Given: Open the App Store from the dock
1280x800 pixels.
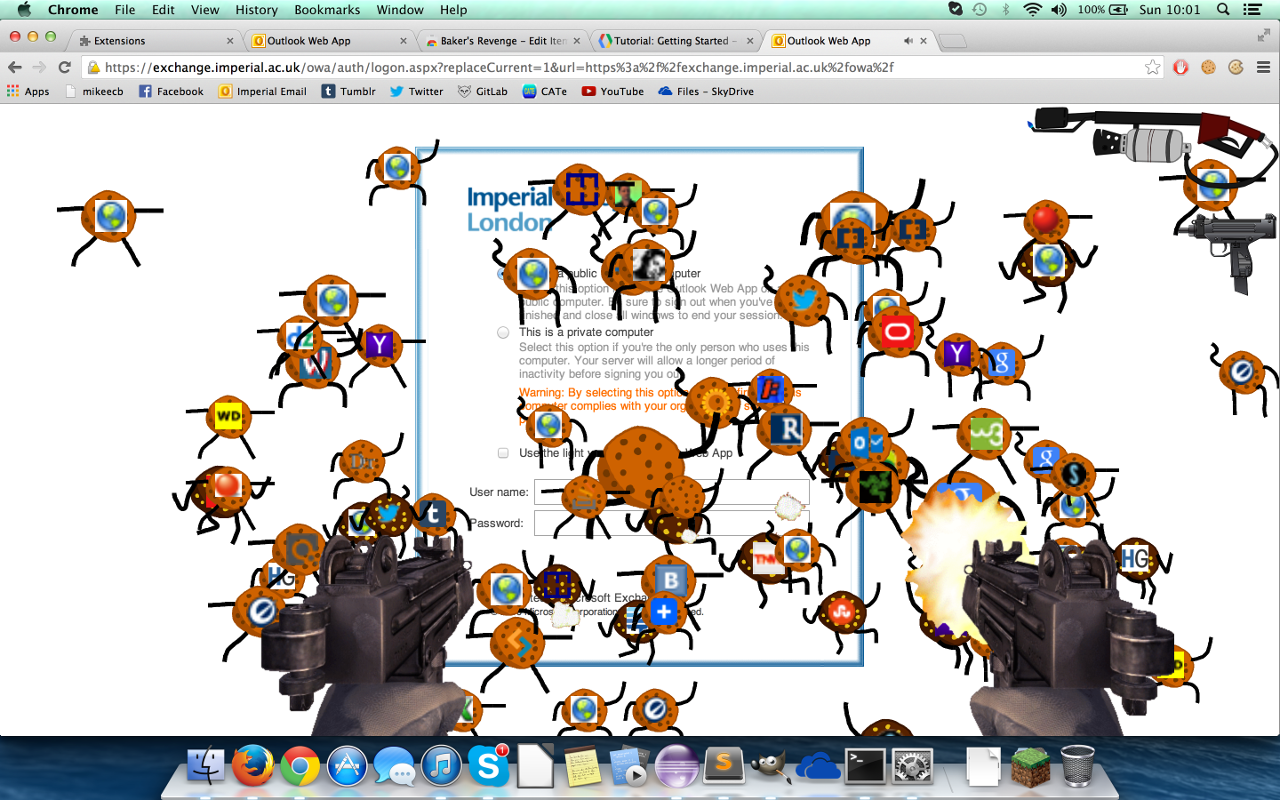Looking at the screenshot, I should (x=347, y=766).
